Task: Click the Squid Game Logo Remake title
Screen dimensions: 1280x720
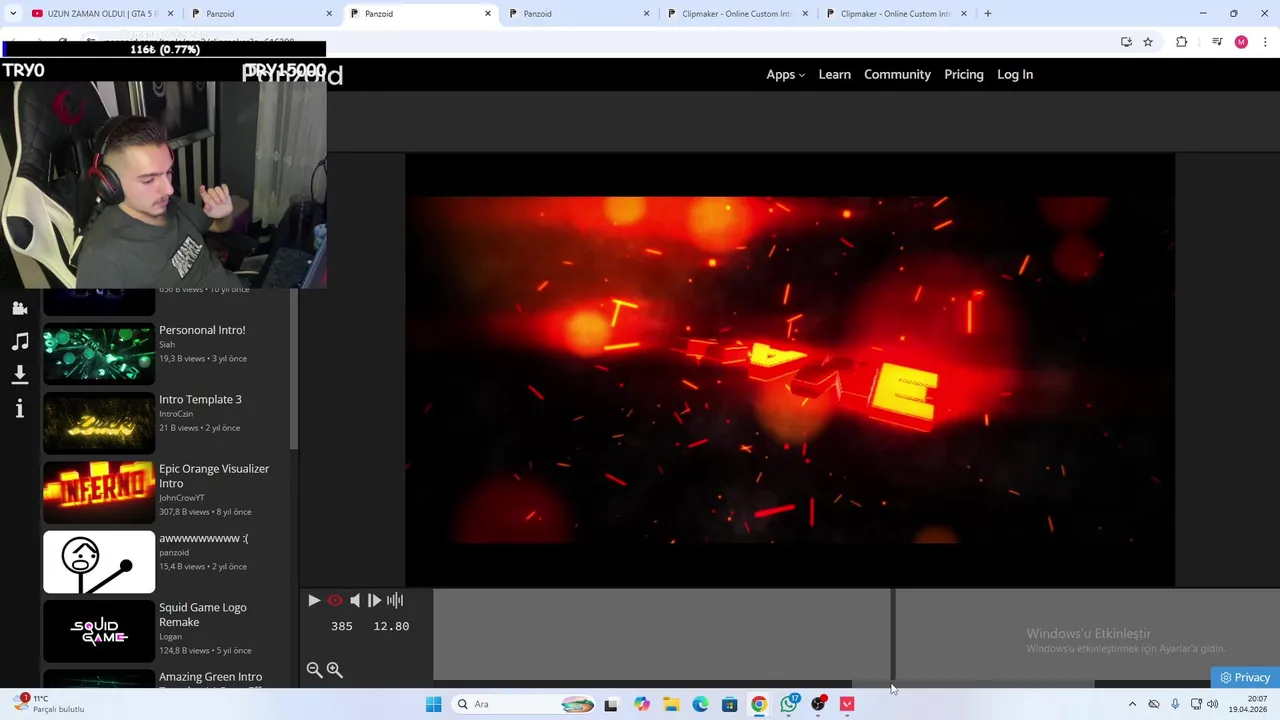Action: [203, 614]
